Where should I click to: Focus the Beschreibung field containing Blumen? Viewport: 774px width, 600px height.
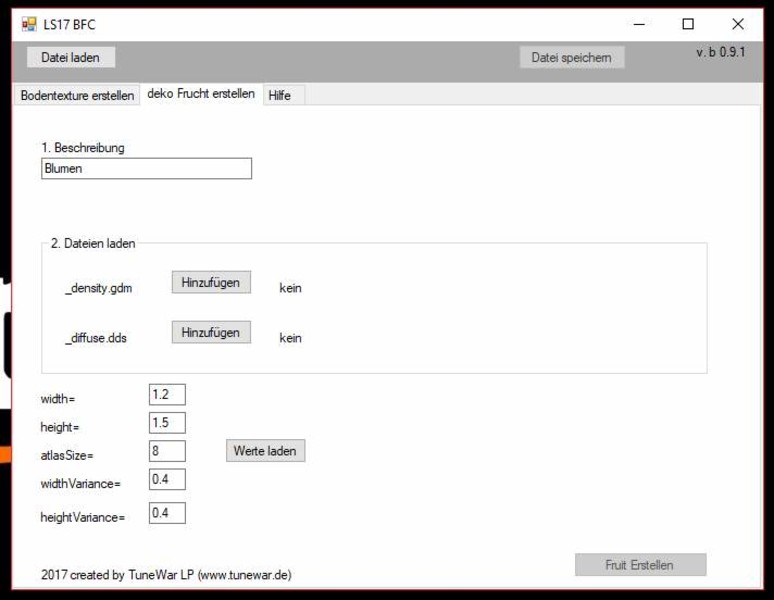[146, 169]
